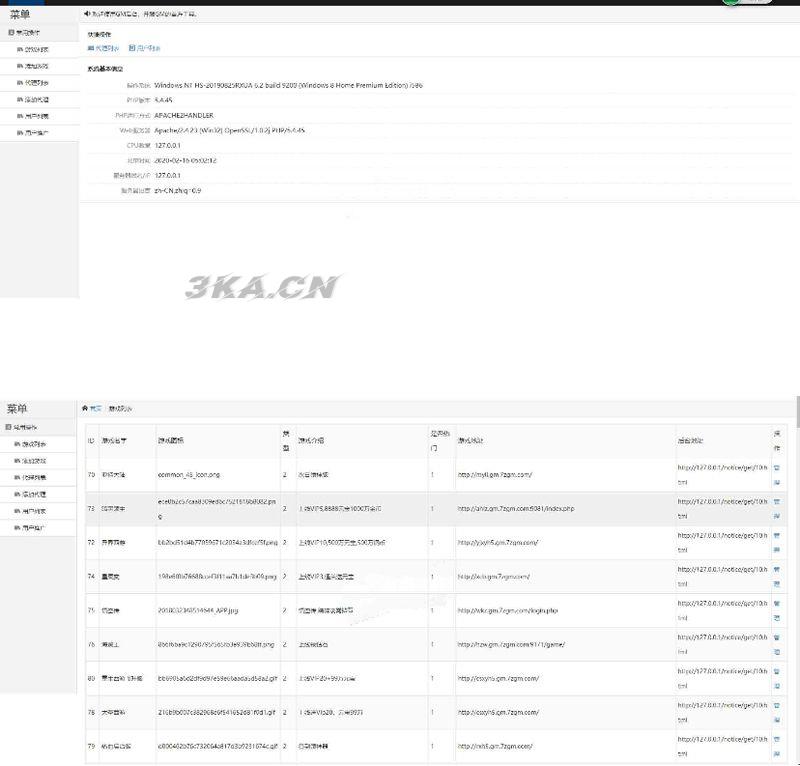Click the delete icon for game ID 70
The image size is (800, 766).
point(777,466)
